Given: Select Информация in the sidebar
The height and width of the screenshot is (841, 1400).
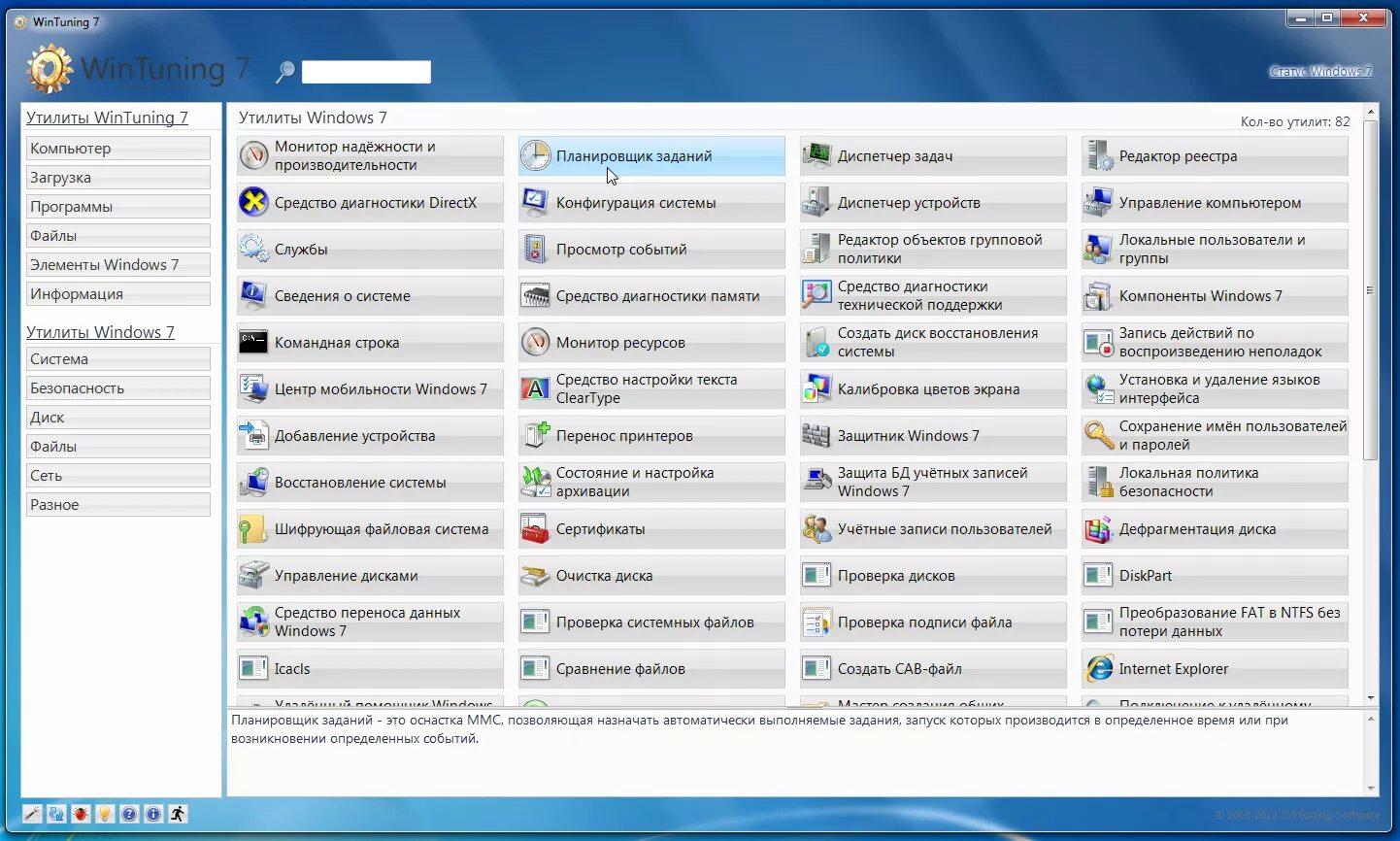Looking at the screenshot, I should [x=118, y=294].
